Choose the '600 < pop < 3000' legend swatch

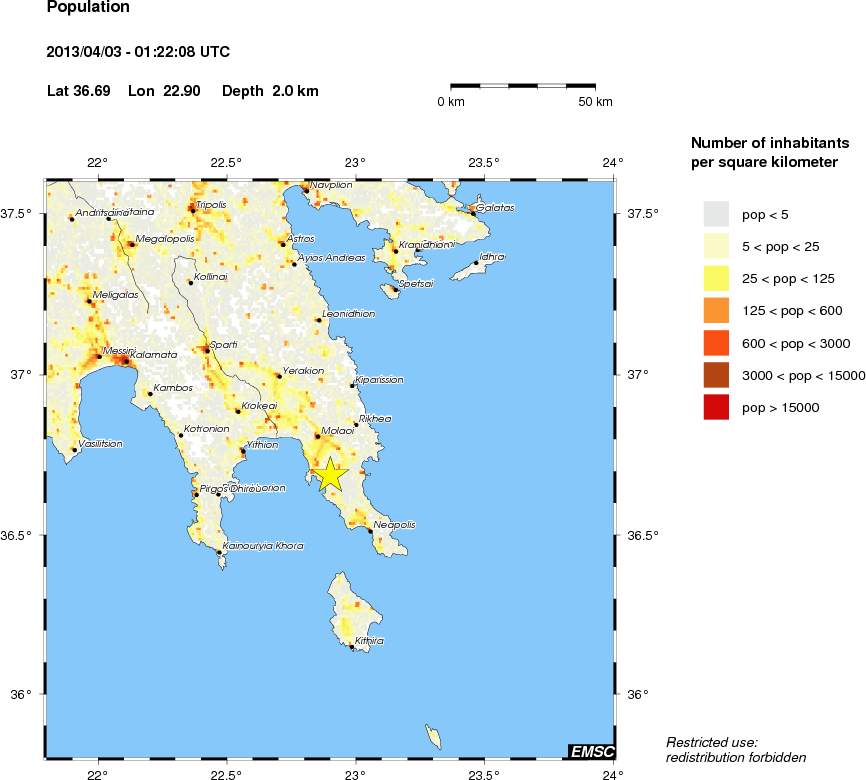click(x=716, y=343)
